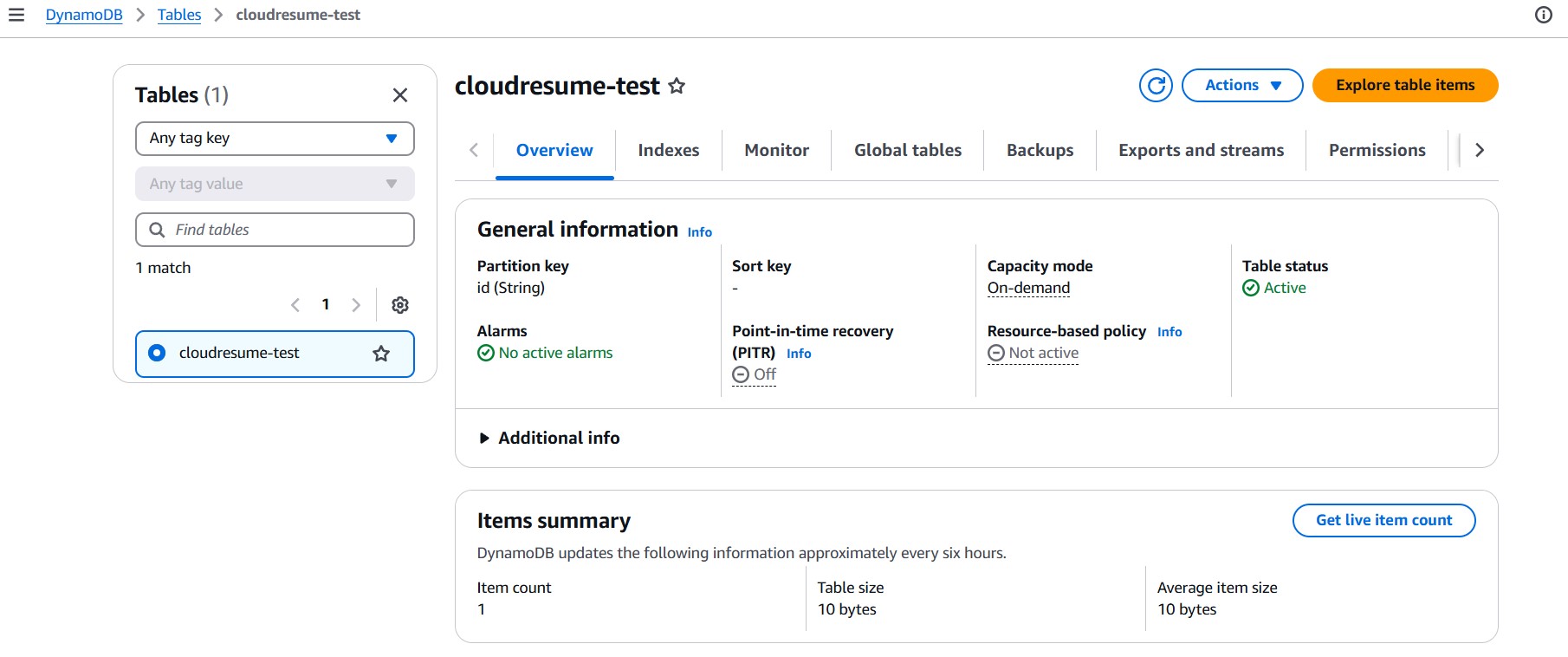1568x657 pixels.
Task: Open the Global tables tab
Action: click(x=908, y=151)
